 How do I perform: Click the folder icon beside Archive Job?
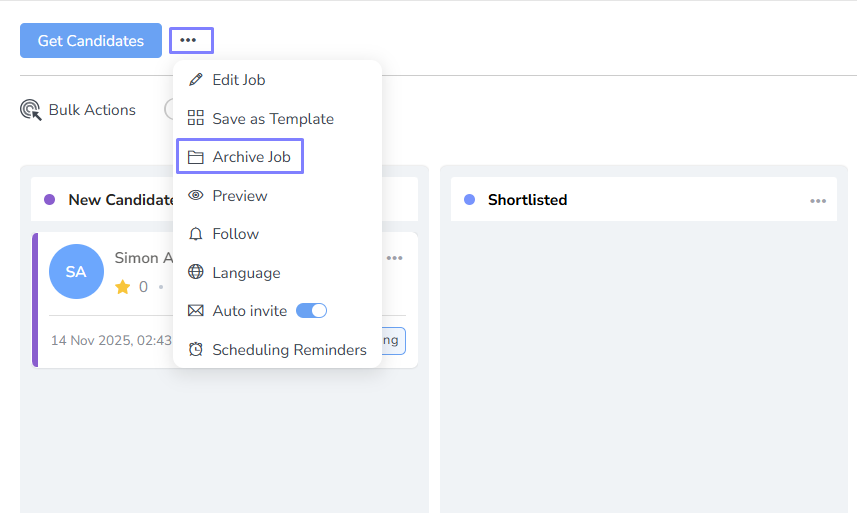point(196,157)
